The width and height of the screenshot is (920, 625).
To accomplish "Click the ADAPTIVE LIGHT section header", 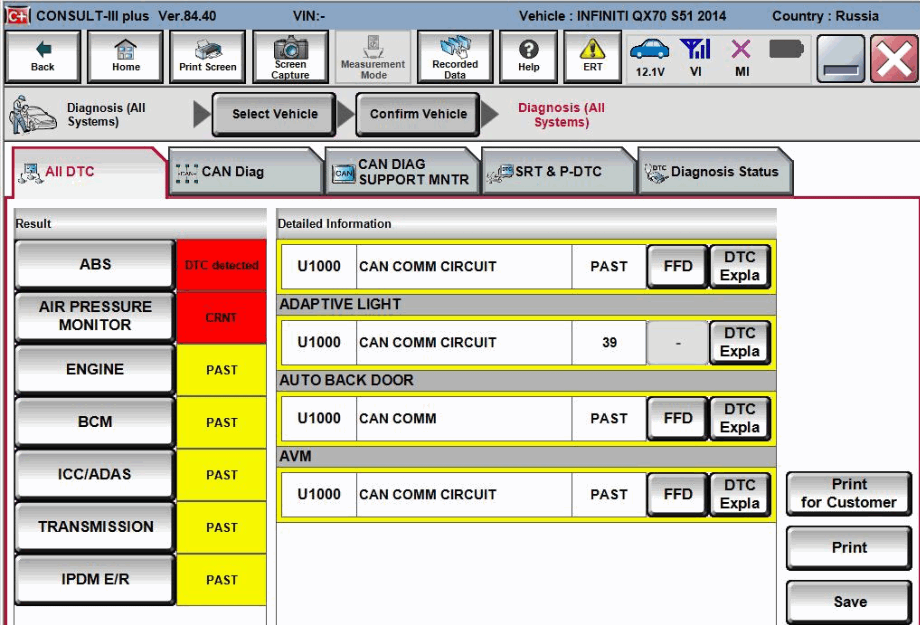I will coord(526,305).
